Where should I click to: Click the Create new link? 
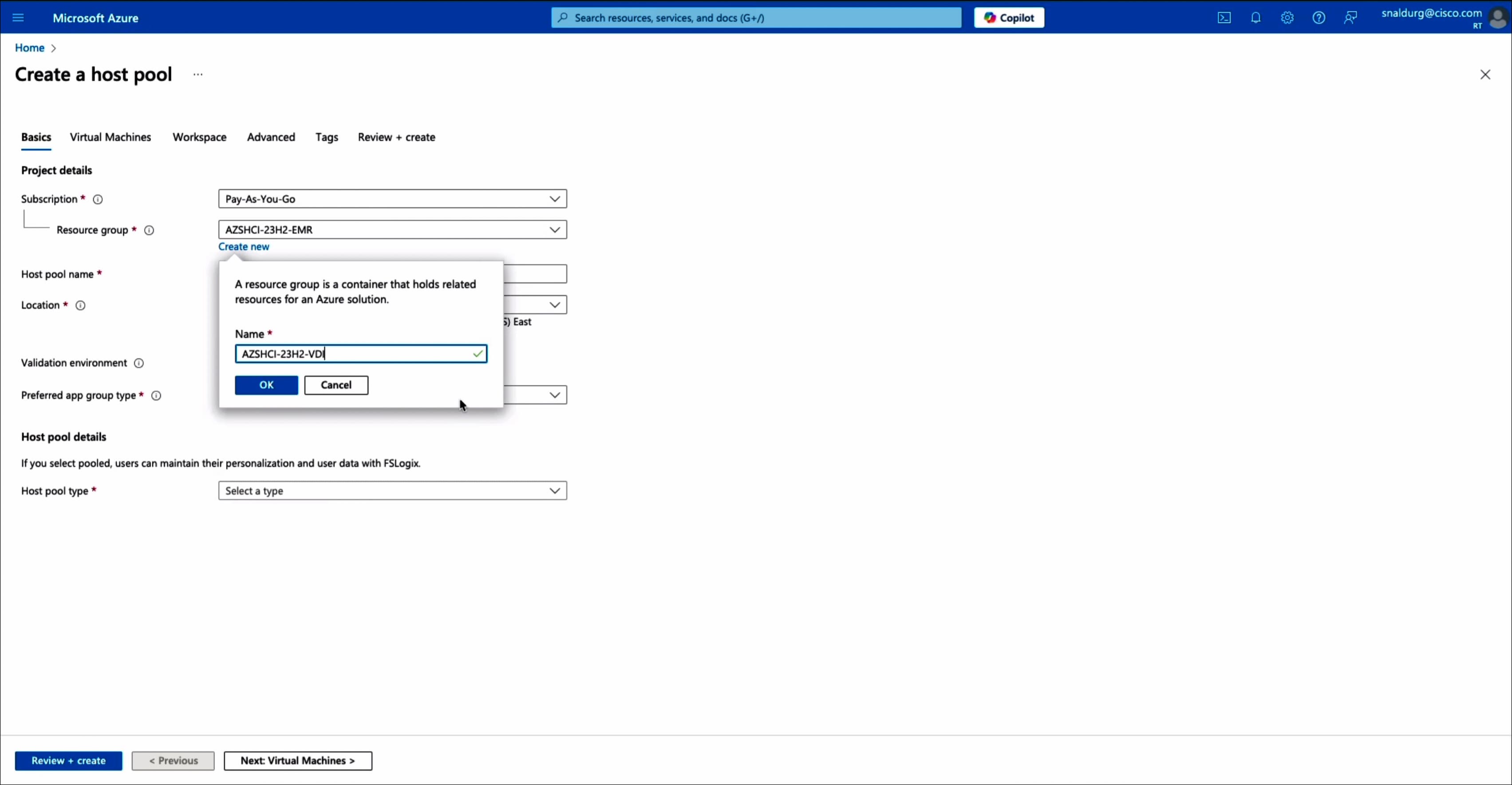point(244,246)
